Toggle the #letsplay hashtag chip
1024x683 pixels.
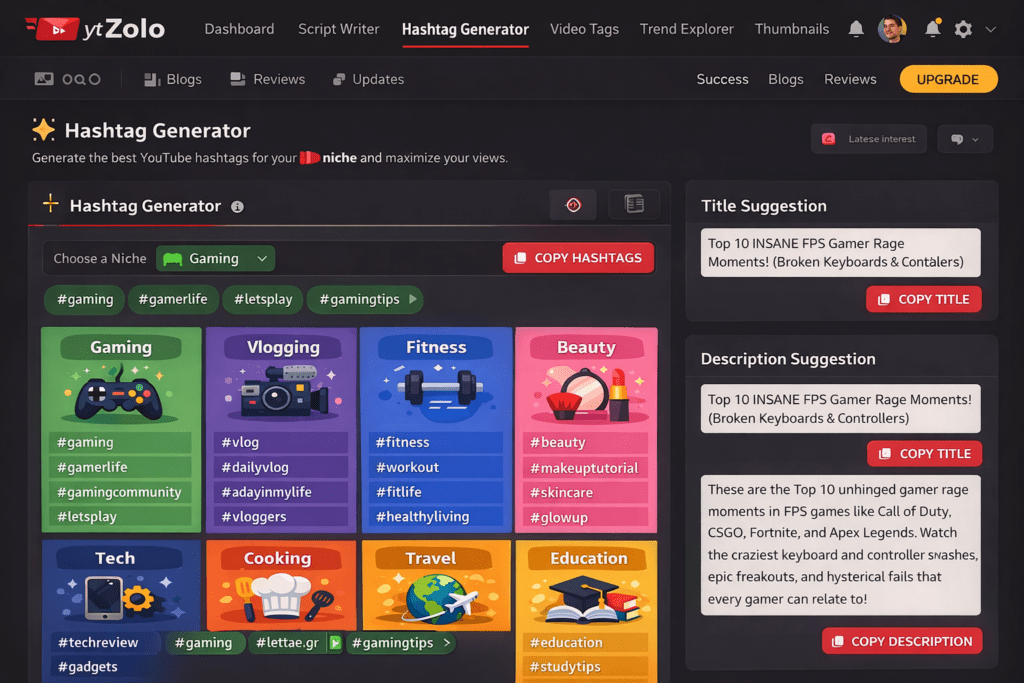pyautogui.click(x=263, y=299)
